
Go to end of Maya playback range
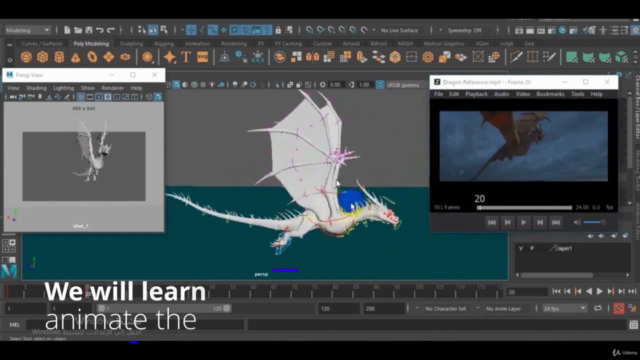click(x=632, y=291)
